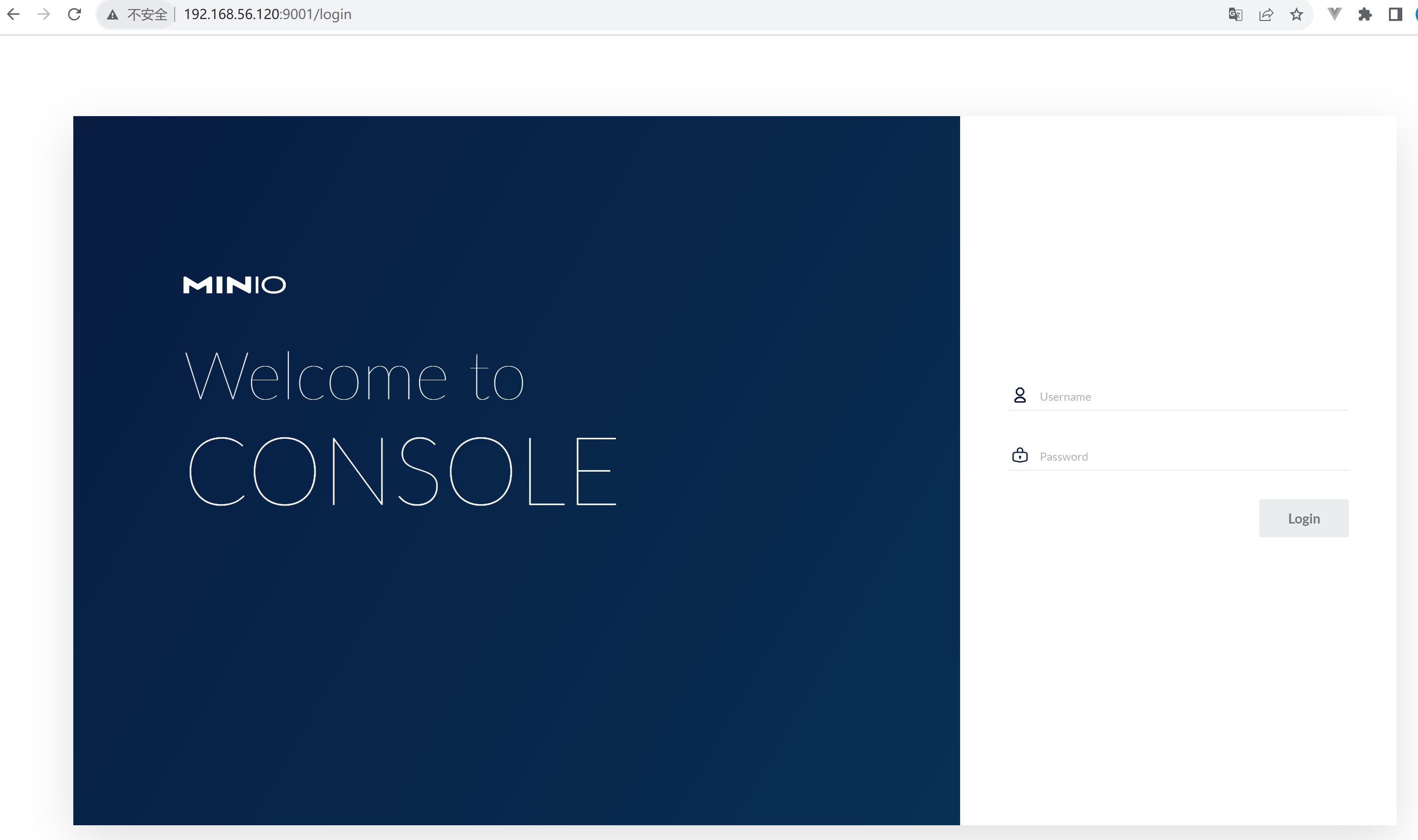Viewport: 1418px width, 840px height.
Task: Click the 不安全 security warning badge
Action: click(x=148, y=14)
